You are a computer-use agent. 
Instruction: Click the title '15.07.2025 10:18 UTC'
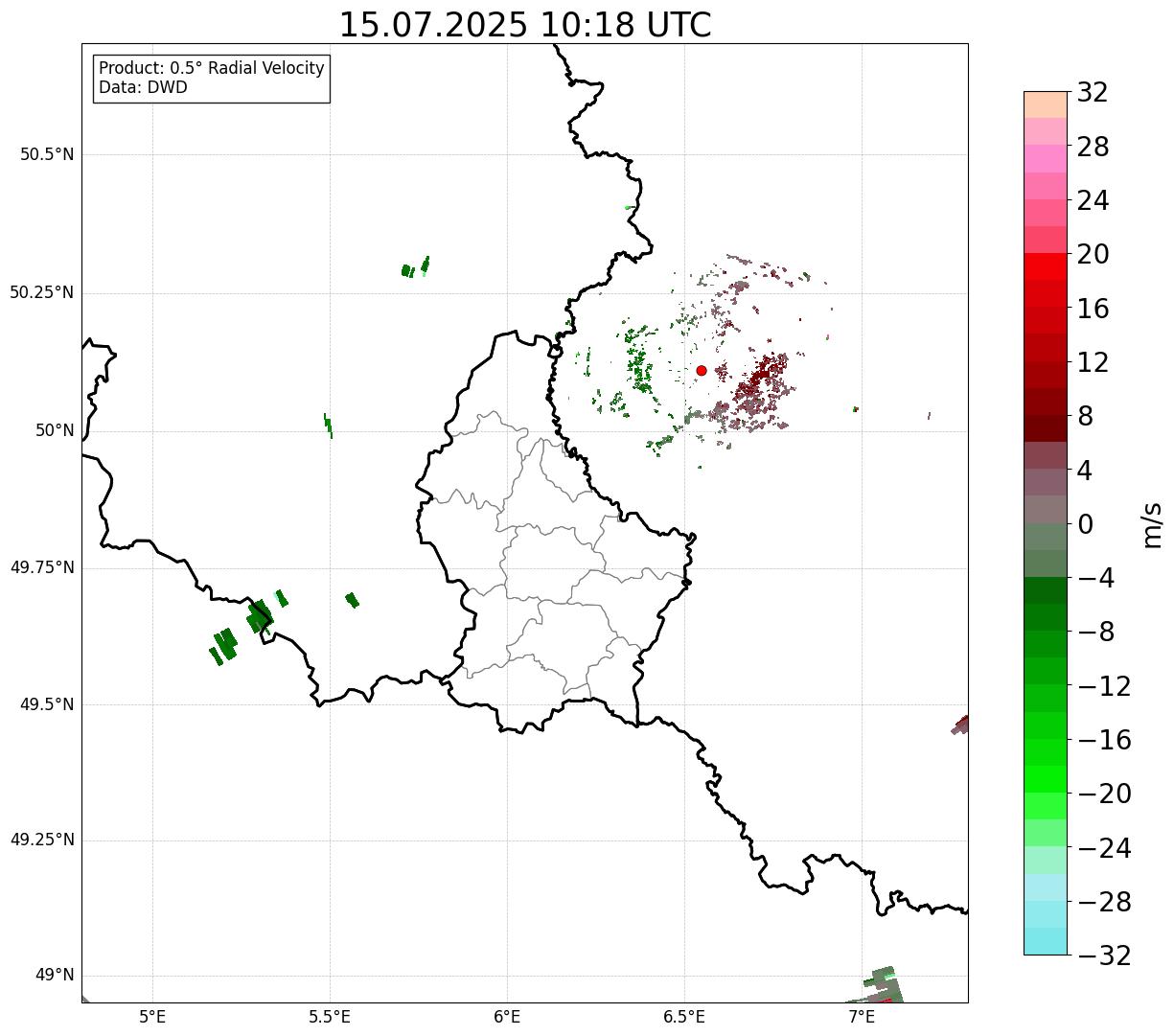click(525, 25)
